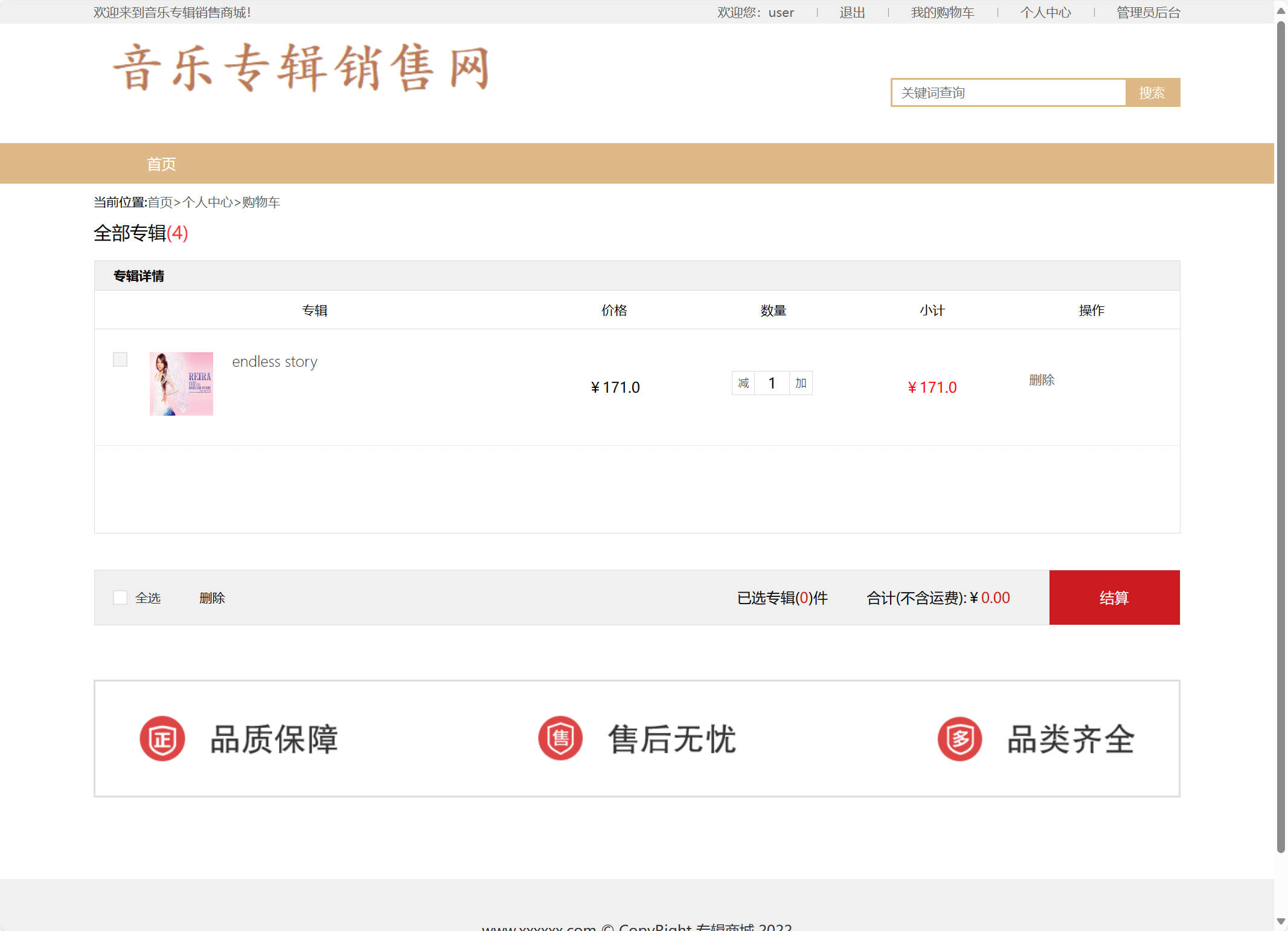
Task: Enable the 全选 select-all checkbox
Action: (120, 597)
